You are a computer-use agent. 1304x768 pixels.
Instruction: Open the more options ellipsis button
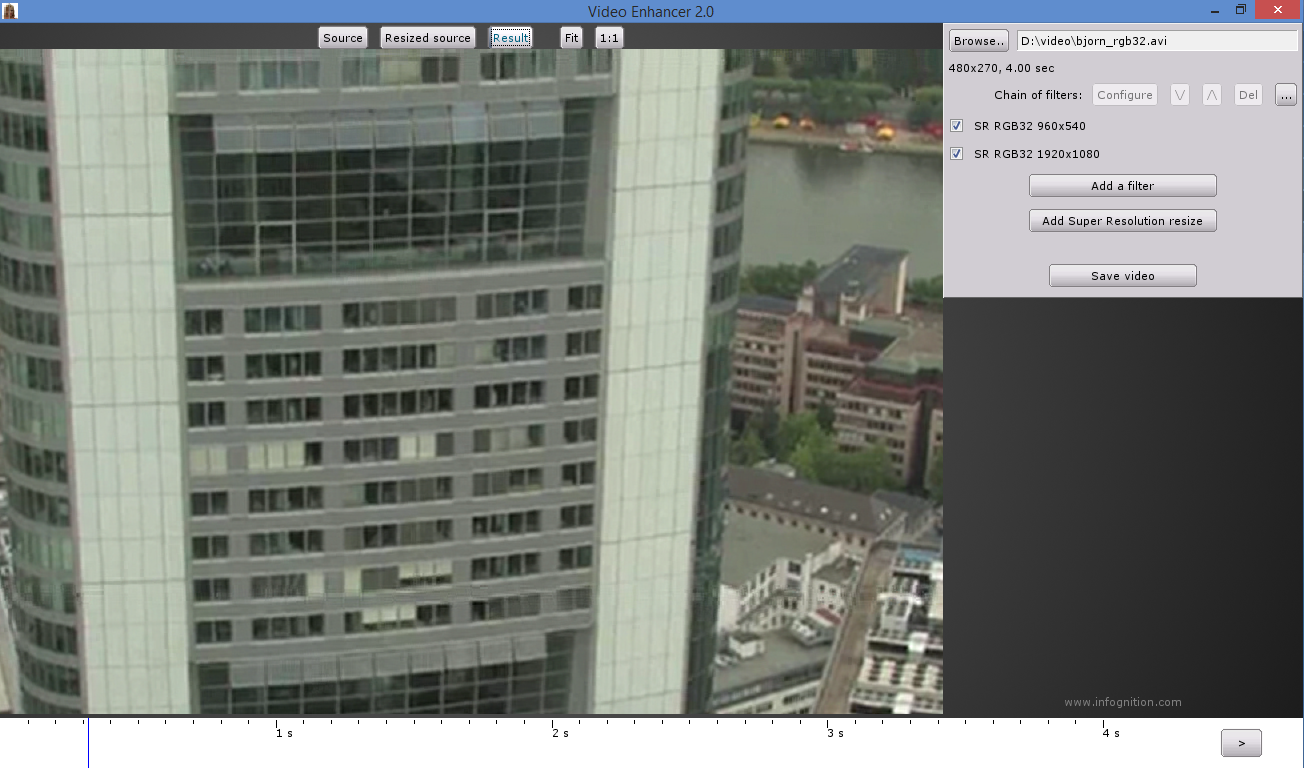(1286, 95)
